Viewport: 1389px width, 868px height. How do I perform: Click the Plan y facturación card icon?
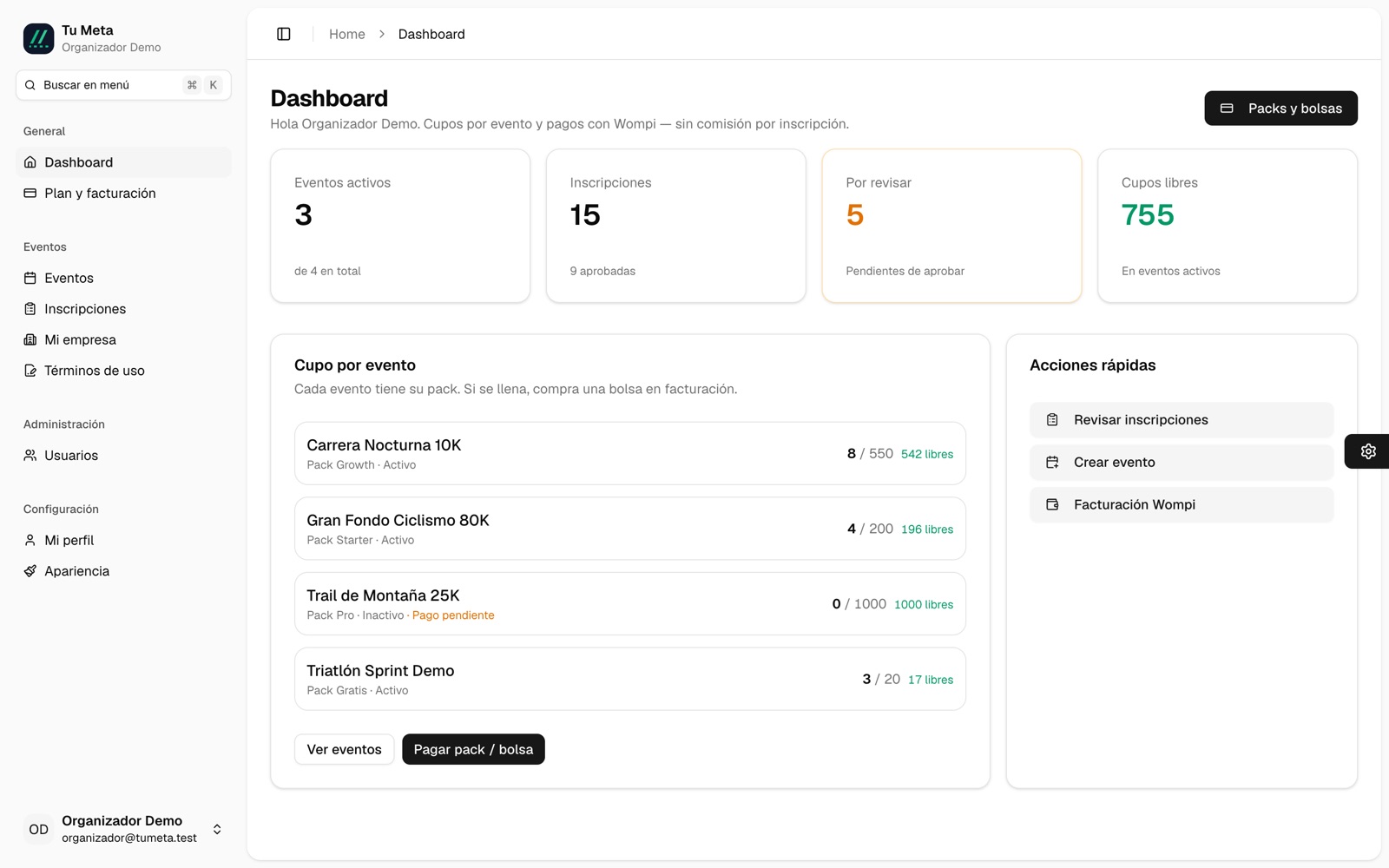pyautogui.click(x=30, y=194)
